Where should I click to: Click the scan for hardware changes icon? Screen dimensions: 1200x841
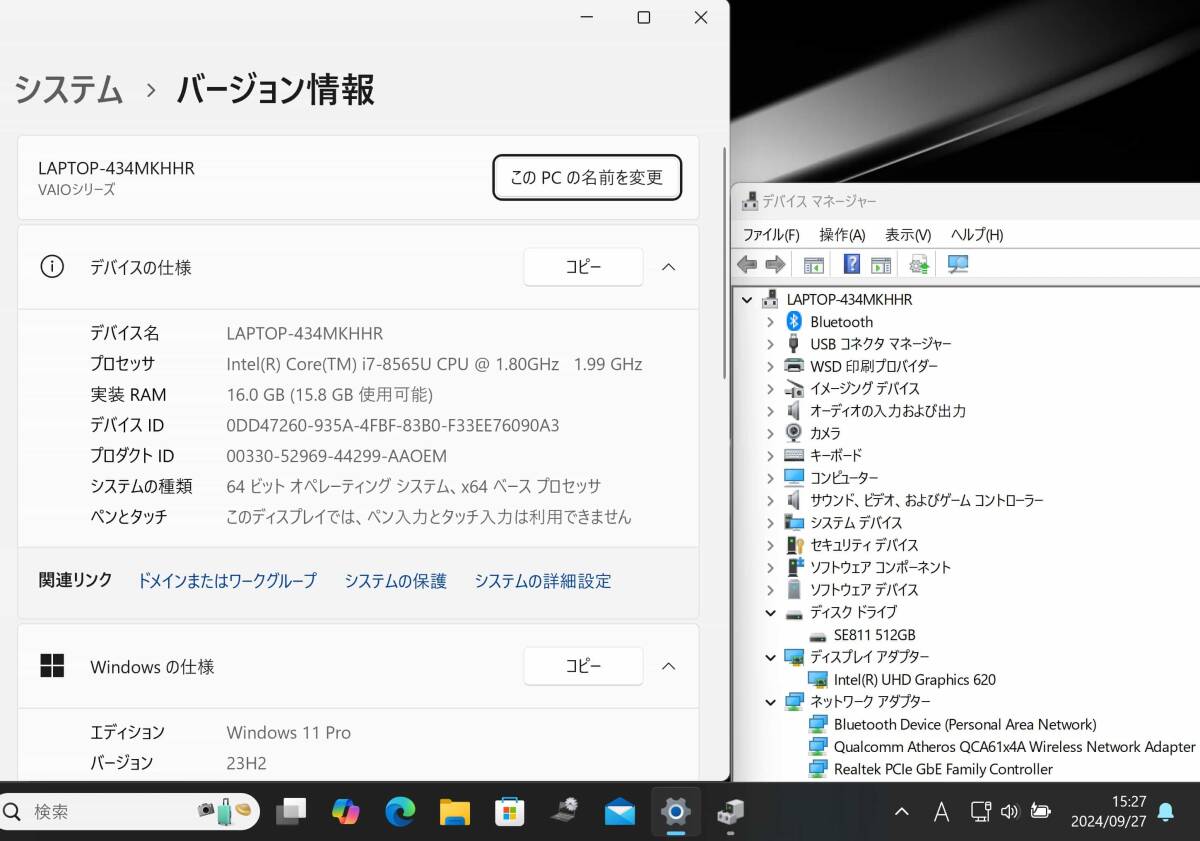pyautogui.click(x=958, y=264)
